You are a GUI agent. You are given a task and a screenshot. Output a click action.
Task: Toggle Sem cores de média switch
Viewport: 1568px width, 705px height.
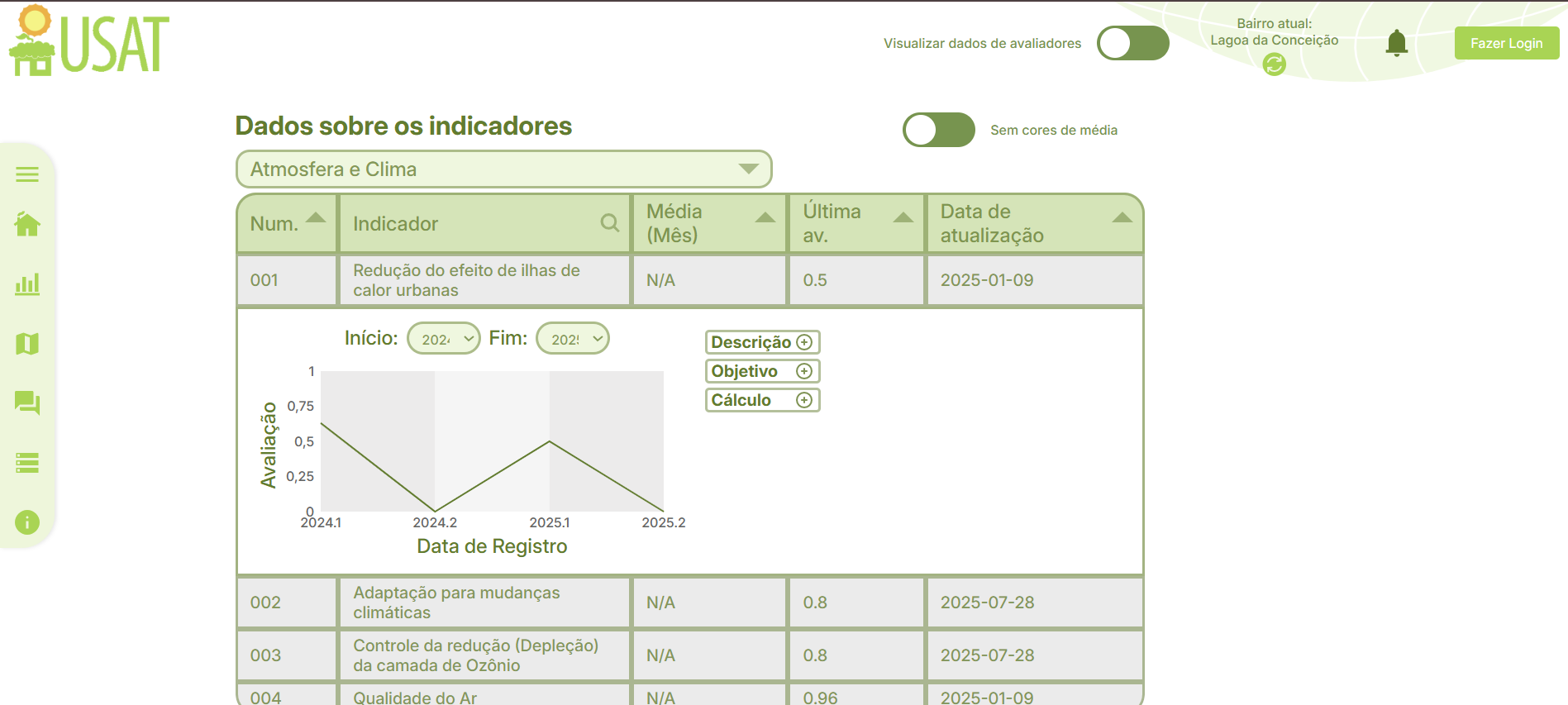[x=939, y=130]
